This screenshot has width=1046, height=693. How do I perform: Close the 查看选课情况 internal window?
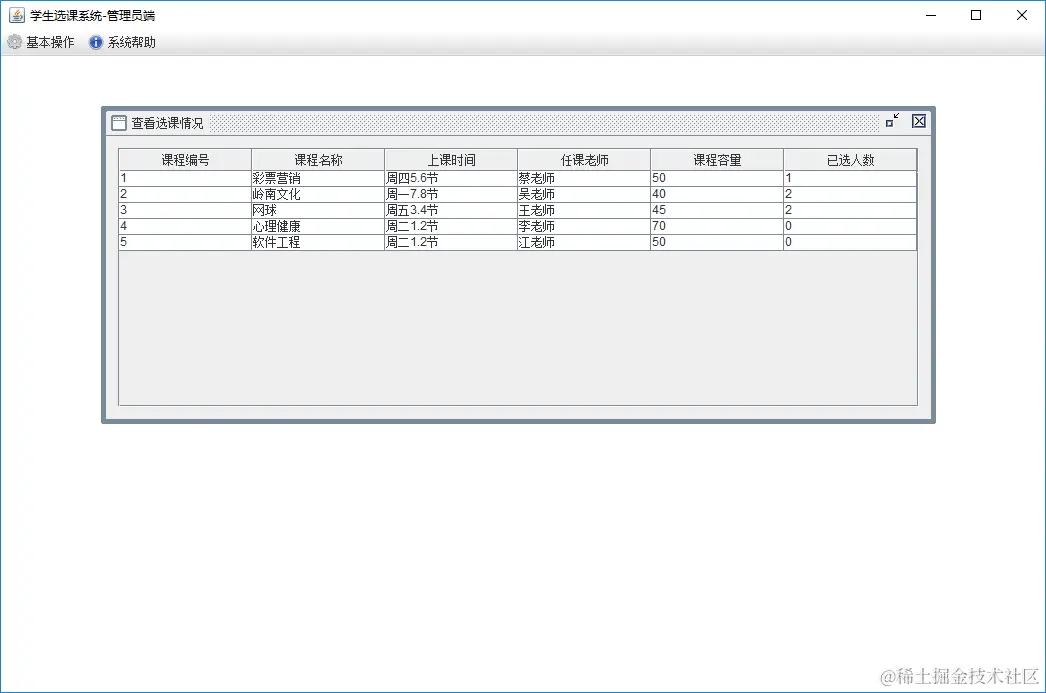click(919, 121)
